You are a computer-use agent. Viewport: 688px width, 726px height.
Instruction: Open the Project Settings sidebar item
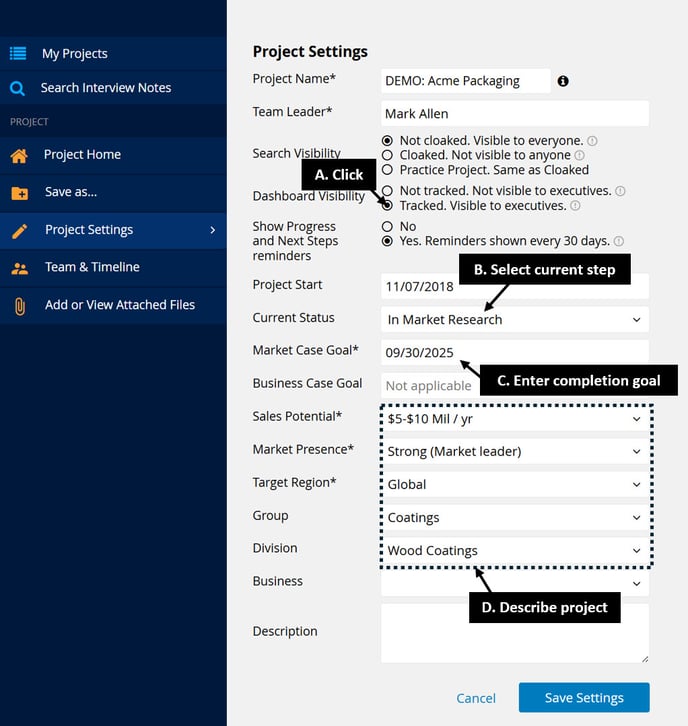tap(113, 230)
